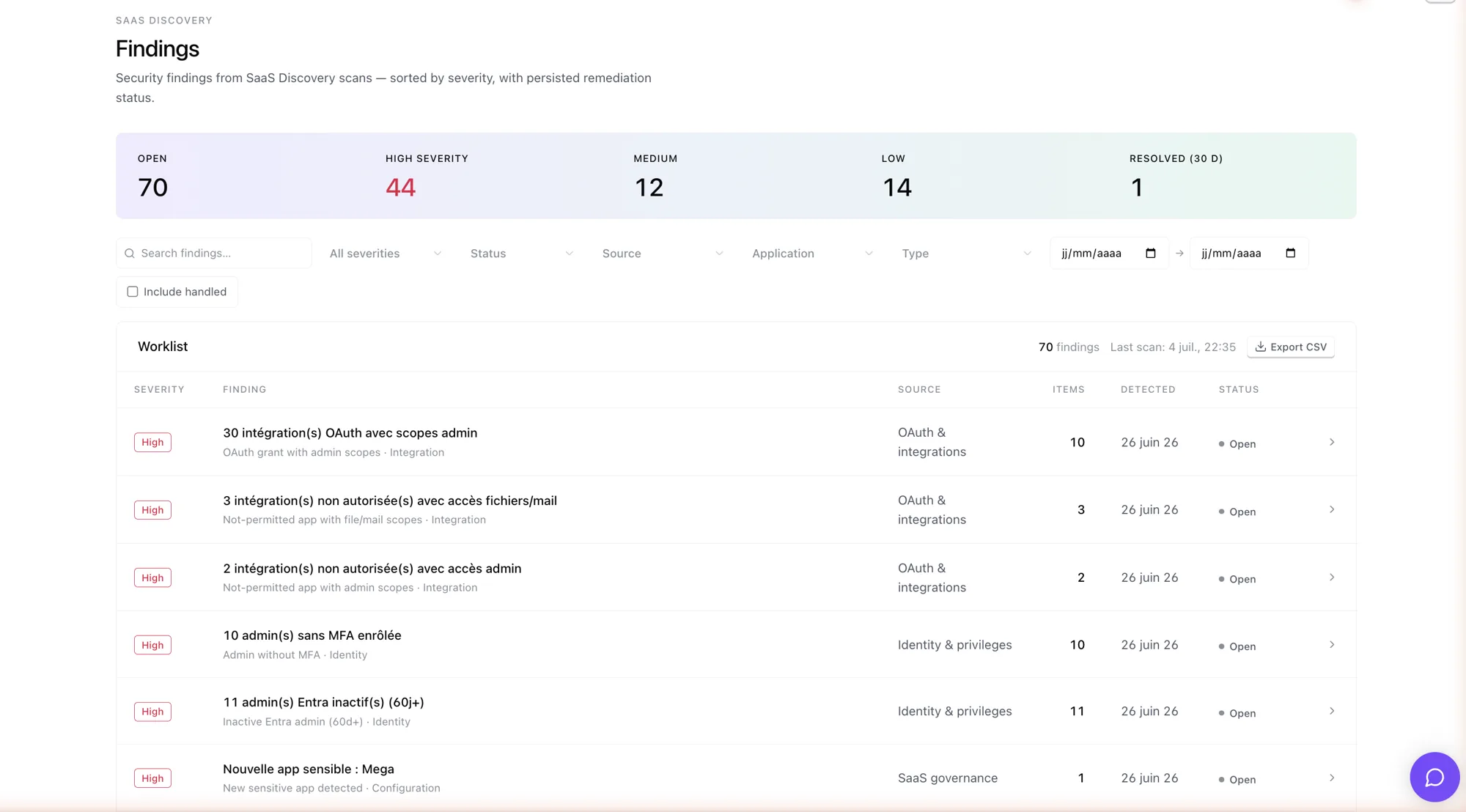Click Open status on Entra inactifs row
This screenshot has width=1466, height=812.
(1237, 713)
